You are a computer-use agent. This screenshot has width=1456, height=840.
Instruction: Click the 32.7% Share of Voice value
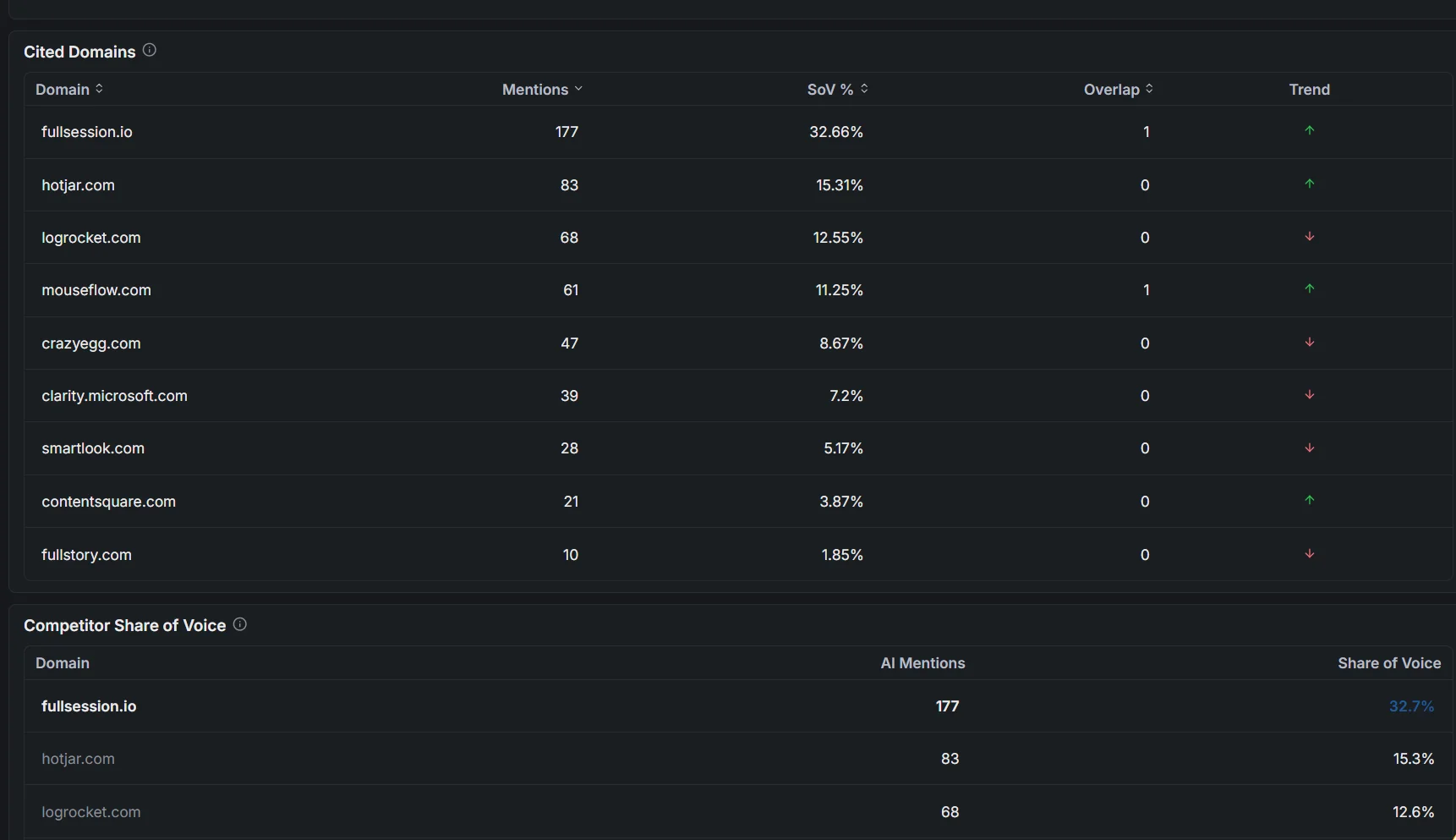[1411, 706]
